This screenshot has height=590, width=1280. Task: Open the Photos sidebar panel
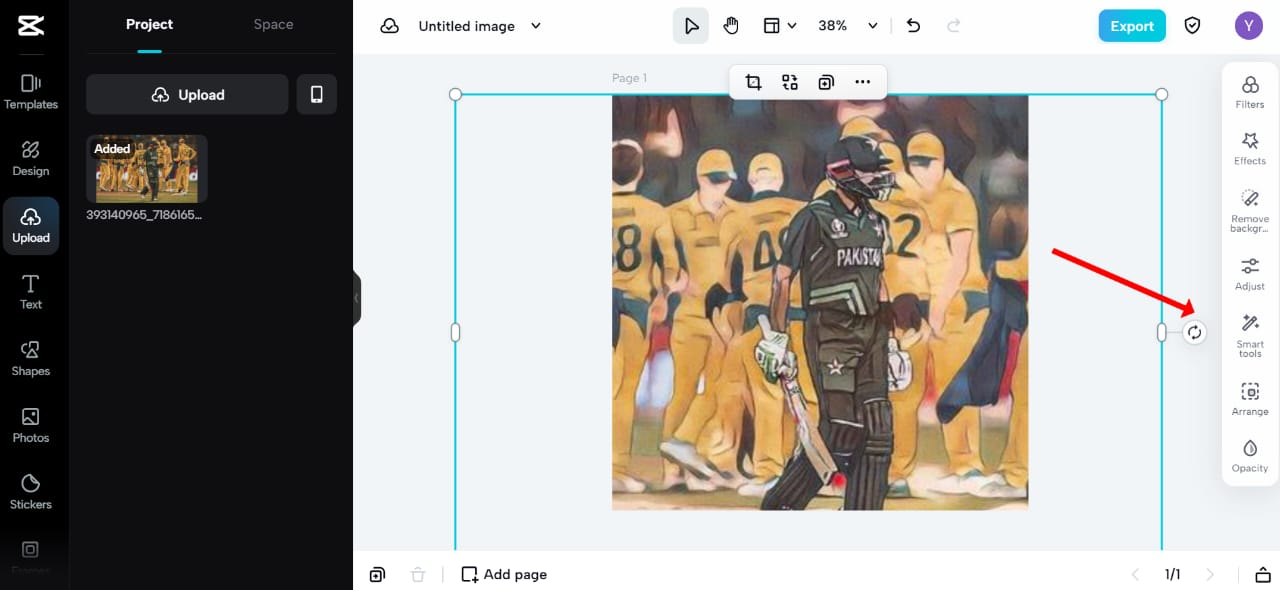tap(31, 425)
